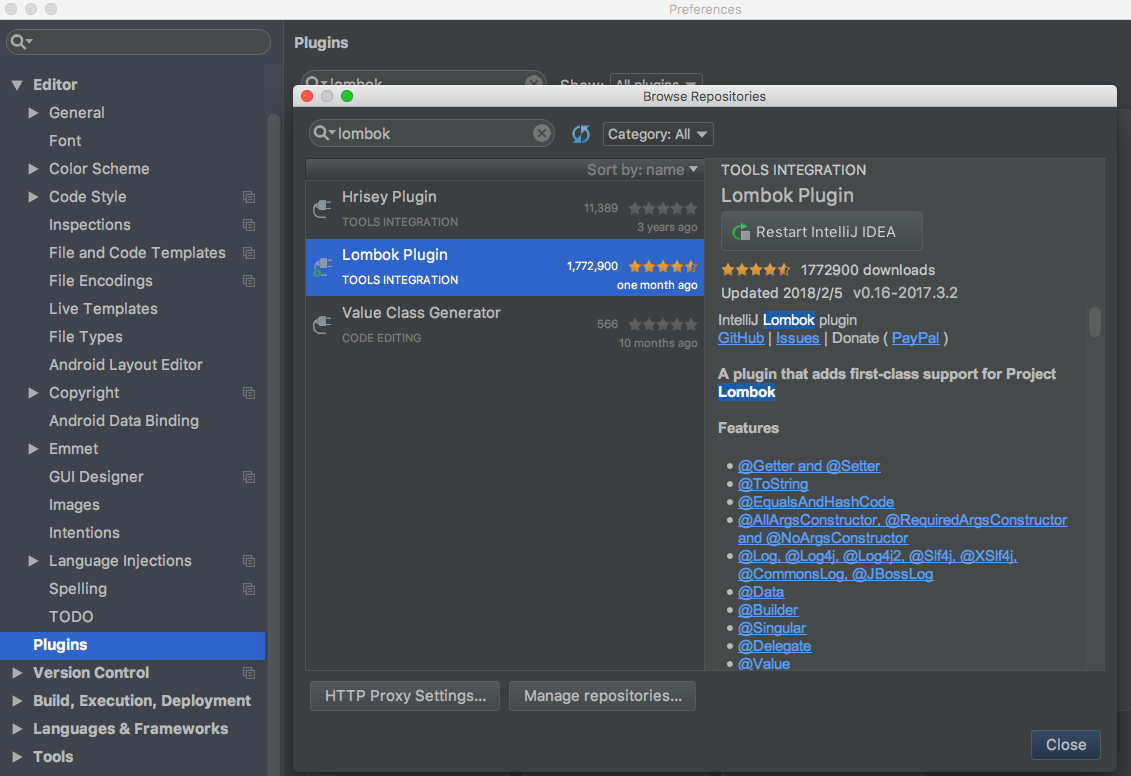1131x776 pixels.
Task: Select TODO in settings tree
Action: tap(71, 617)
